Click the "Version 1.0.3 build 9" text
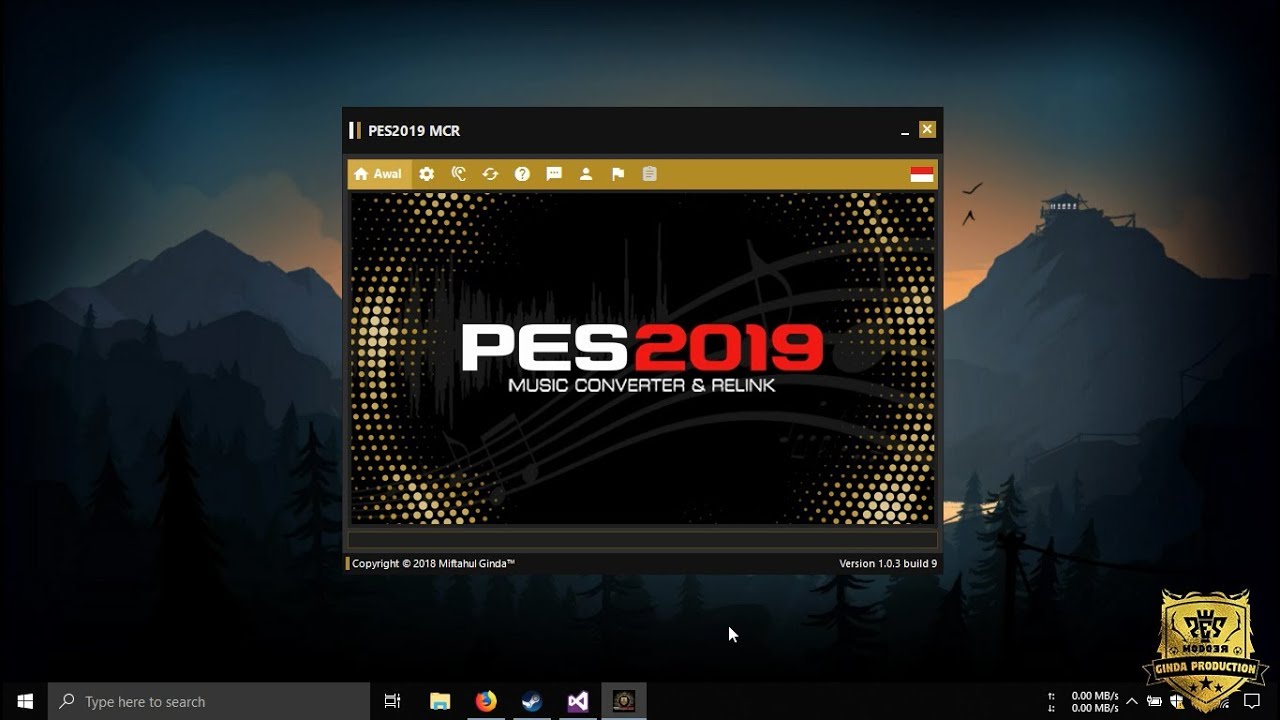The width and height of the screenshot is (1280, 720). (888, 564)
